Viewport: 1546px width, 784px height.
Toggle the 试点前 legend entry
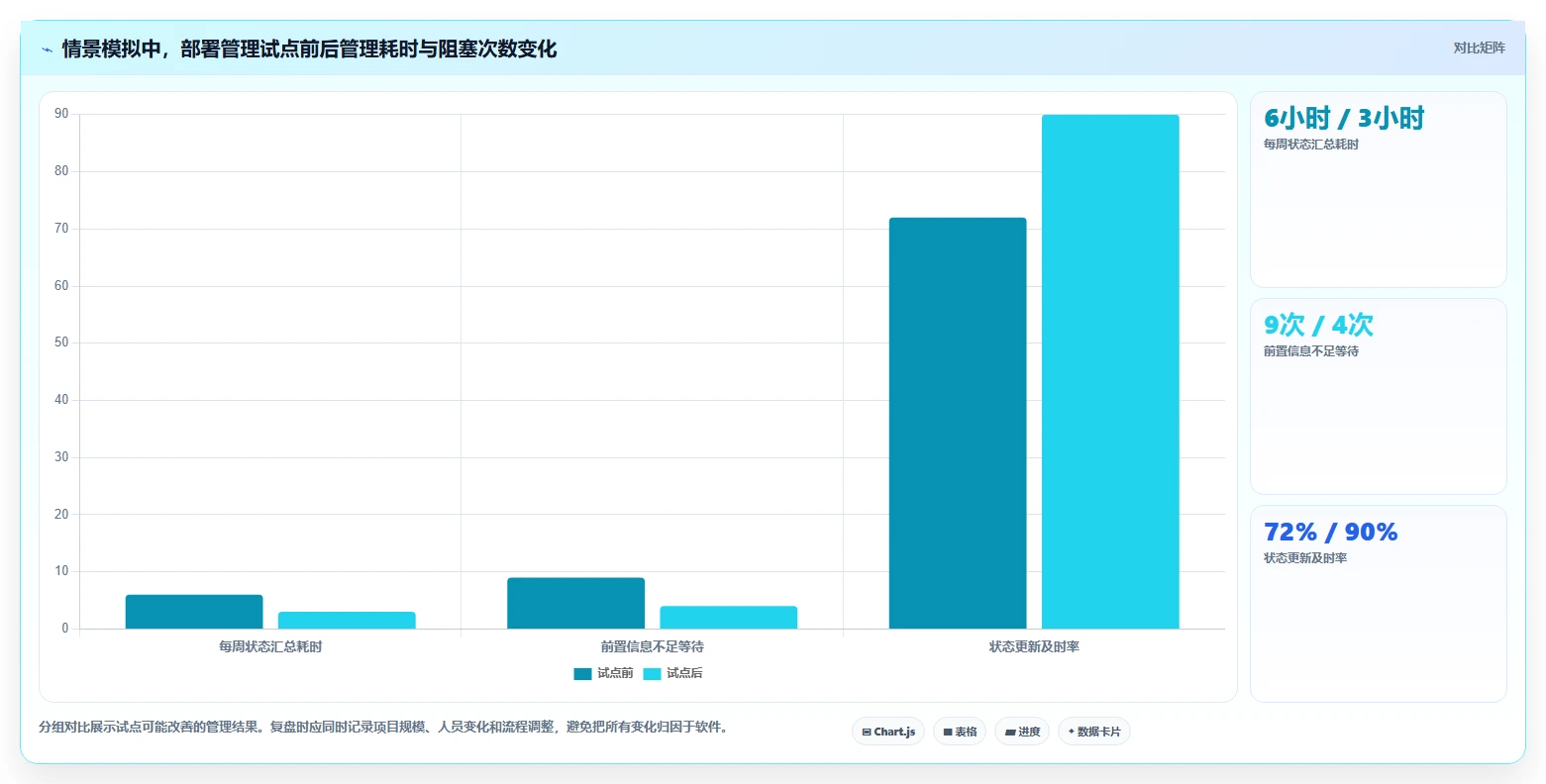pyautogui.click(x=603, y=673)
